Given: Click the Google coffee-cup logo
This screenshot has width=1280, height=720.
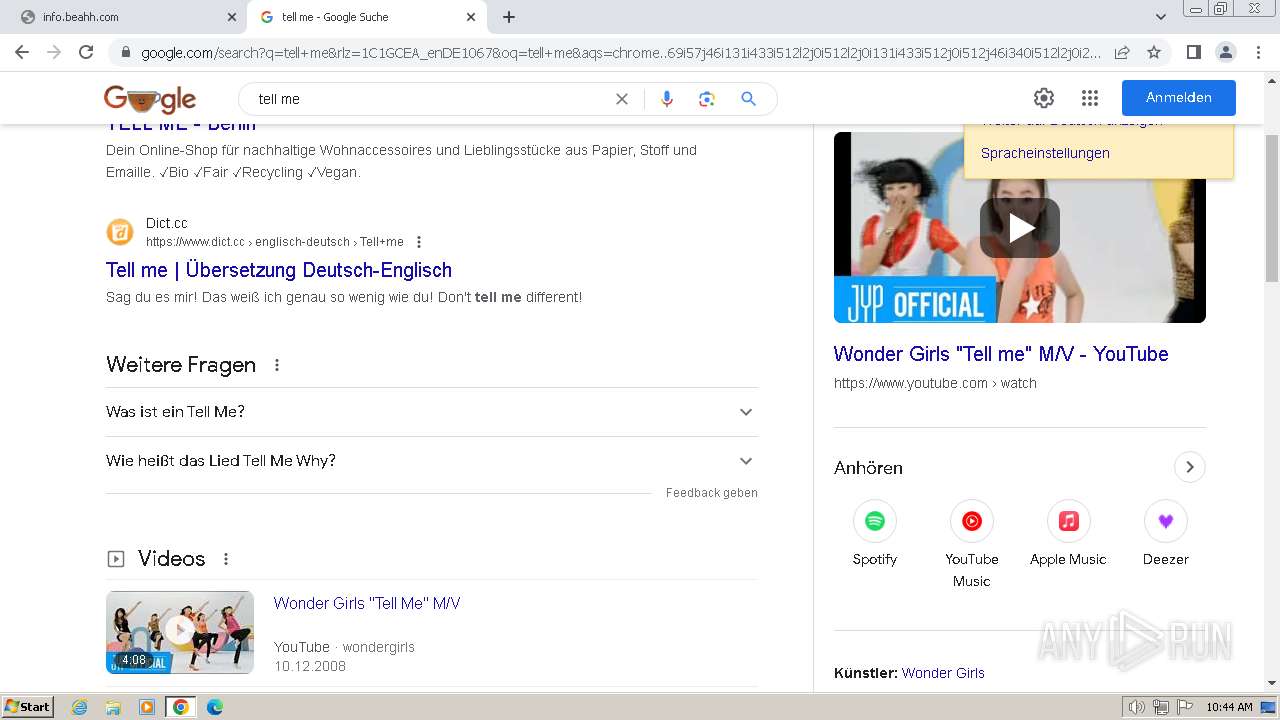Looking at the screenshot, I should click(150, 99).
